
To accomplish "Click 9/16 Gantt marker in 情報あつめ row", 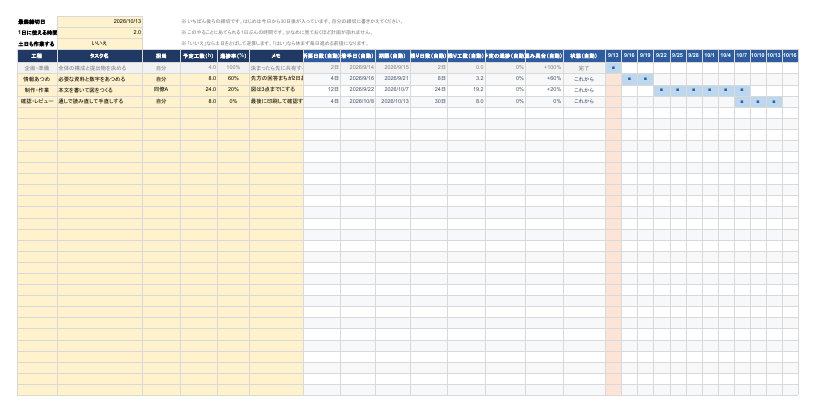I will pos(629,79).
